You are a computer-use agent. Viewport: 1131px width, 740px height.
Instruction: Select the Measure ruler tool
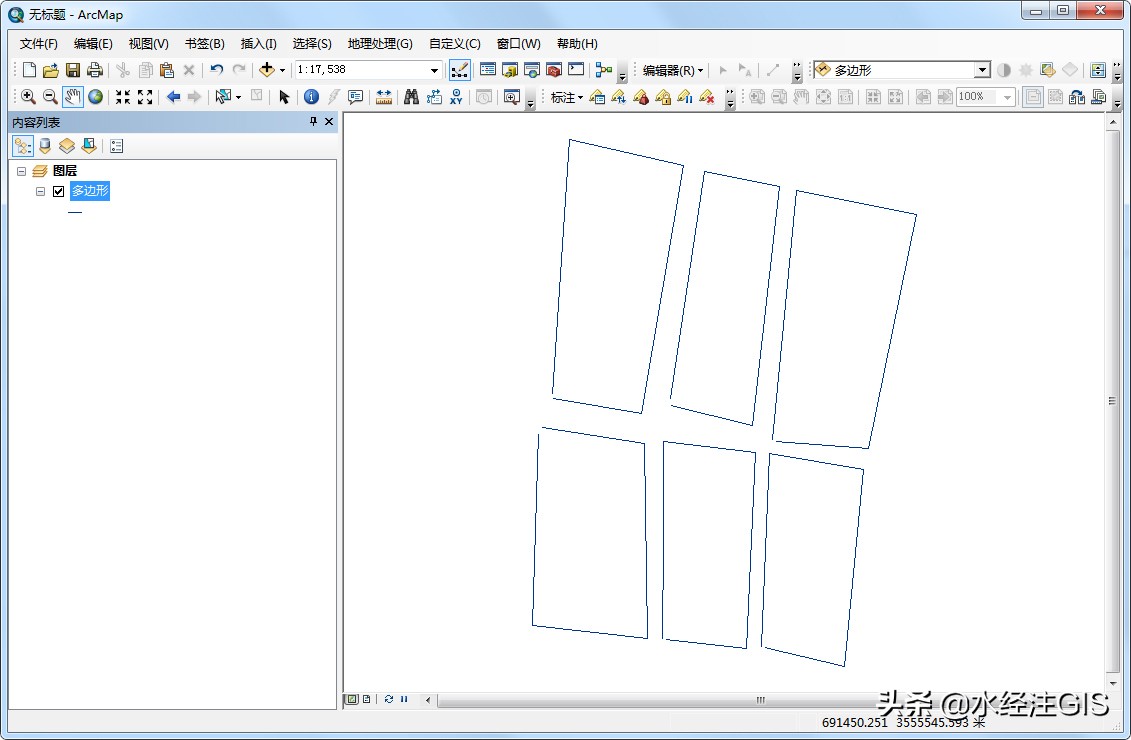pos(384,97)
